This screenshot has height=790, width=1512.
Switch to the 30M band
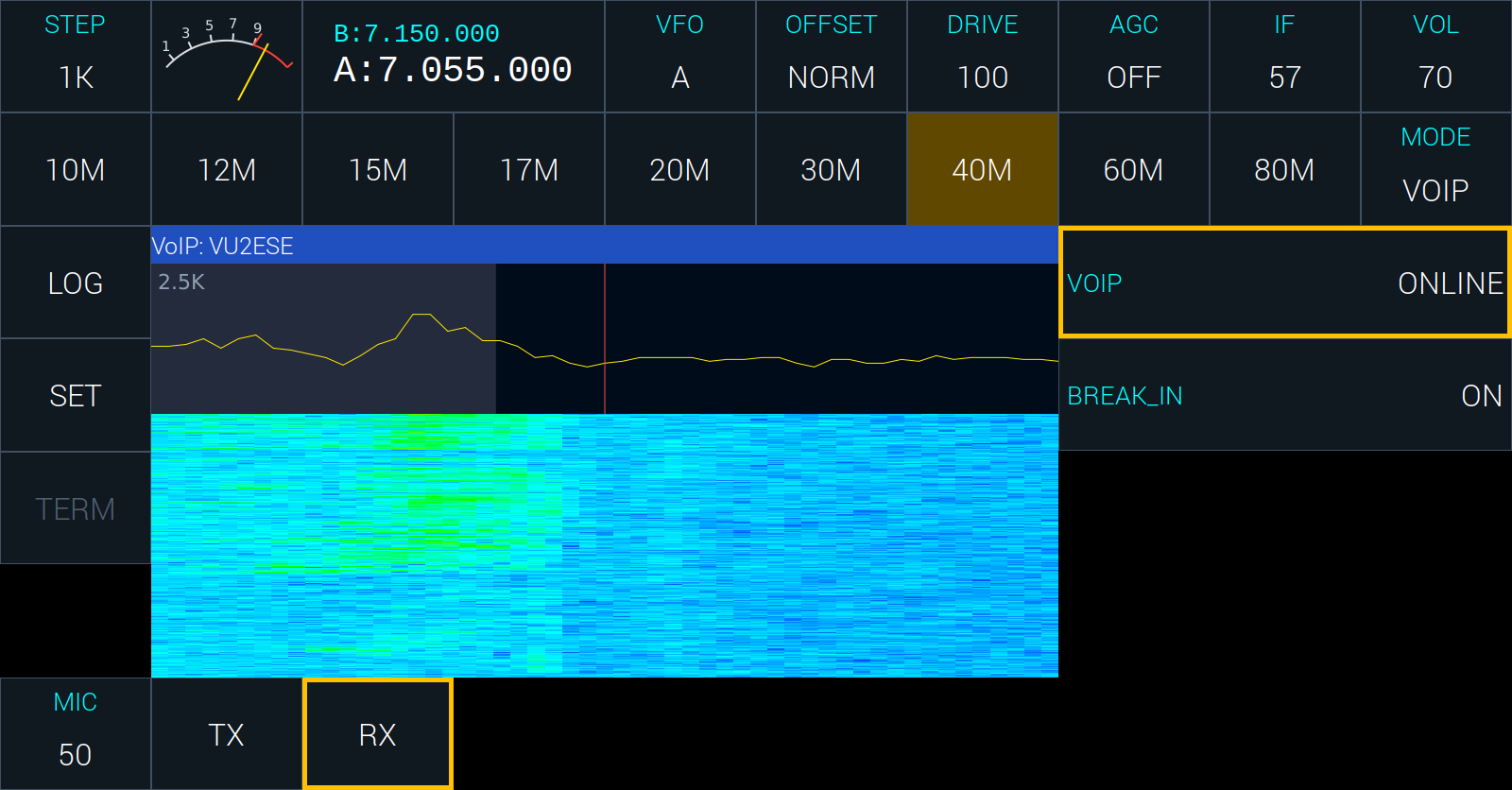pos(832,169)
